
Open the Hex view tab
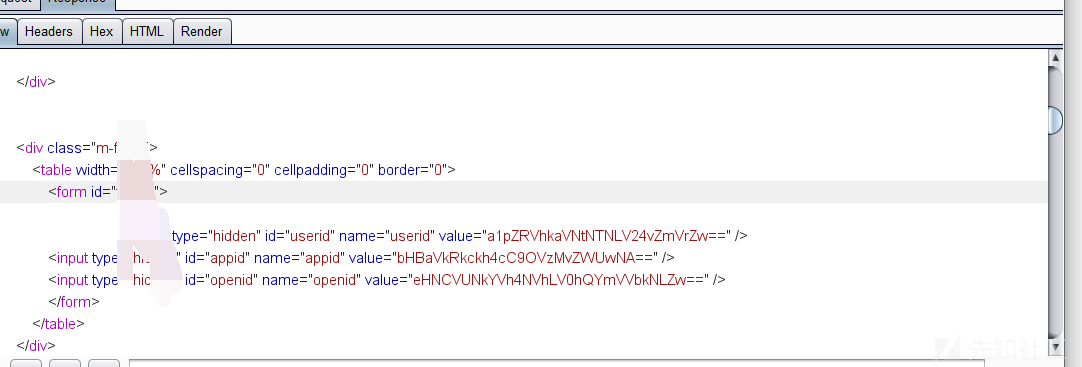tap(101, 32)
